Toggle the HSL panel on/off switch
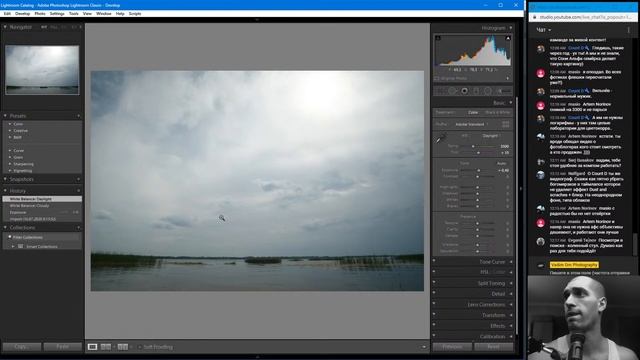 point(434,272)
